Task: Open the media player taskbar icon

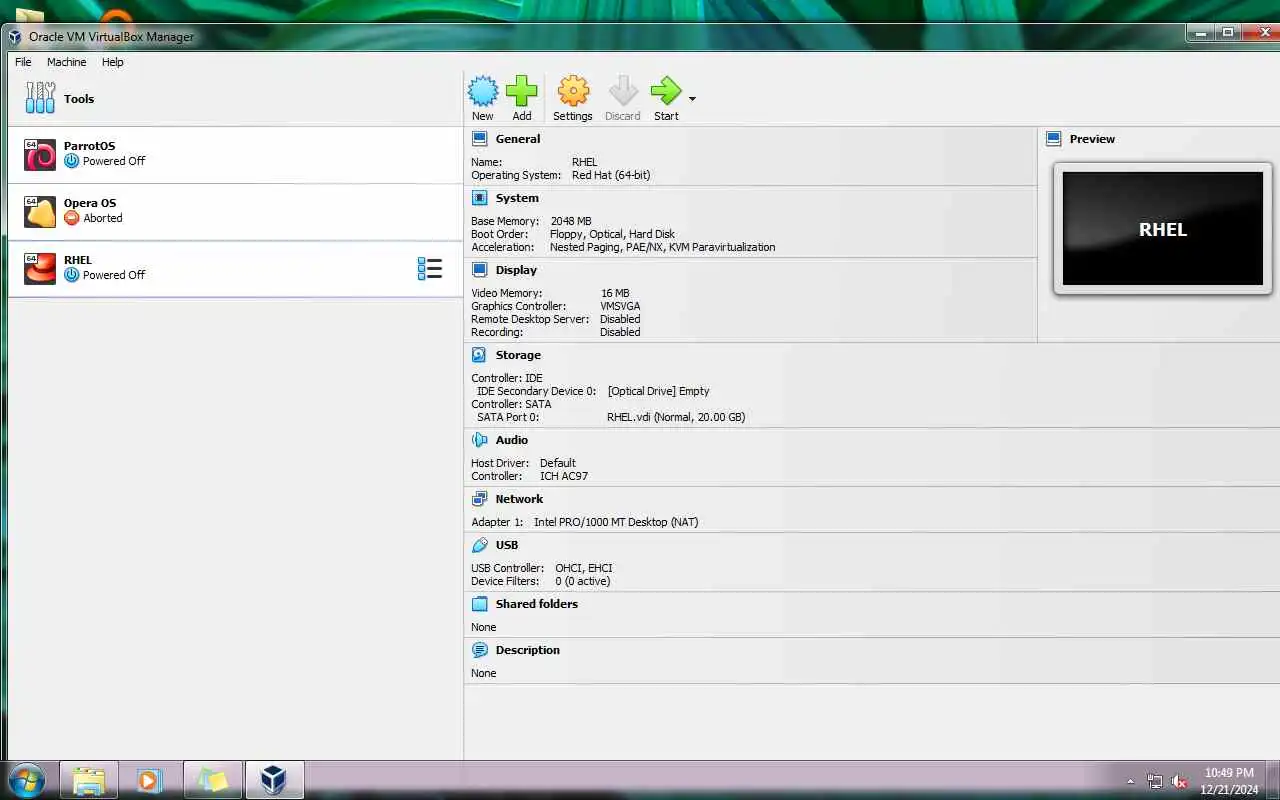Action: coord(150,780)
